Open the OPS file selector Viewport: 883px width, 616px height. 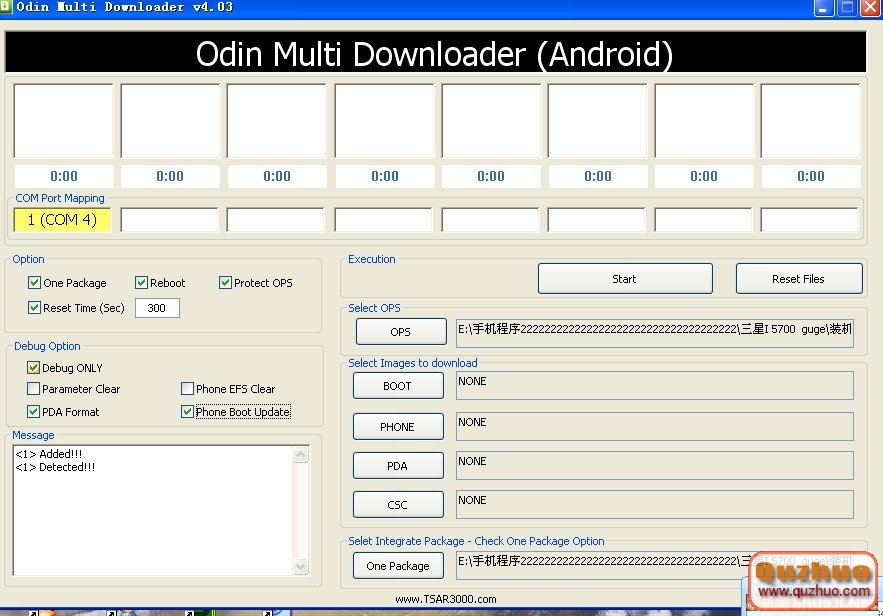coord(401,332)
